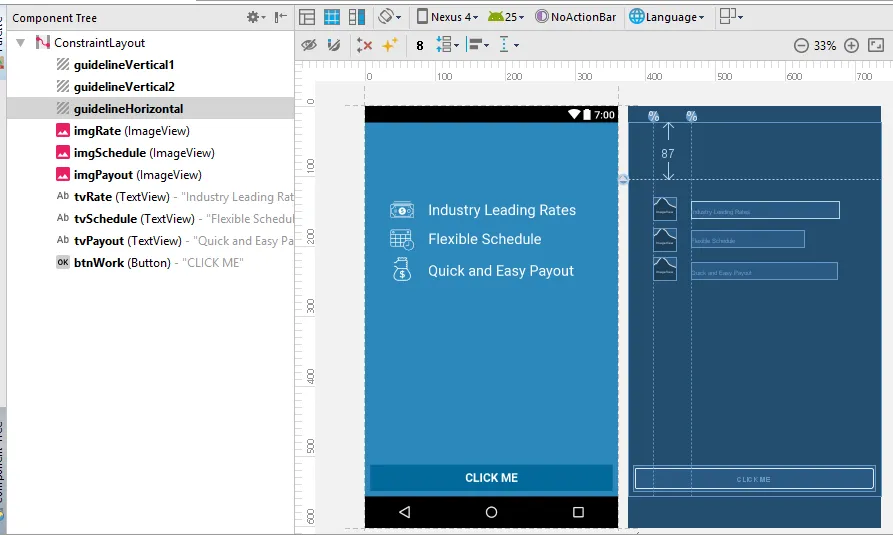This screenshot has height=535, width=893.
Task: Toggle show constraints eye icon
Action: (x=309, y=45)
